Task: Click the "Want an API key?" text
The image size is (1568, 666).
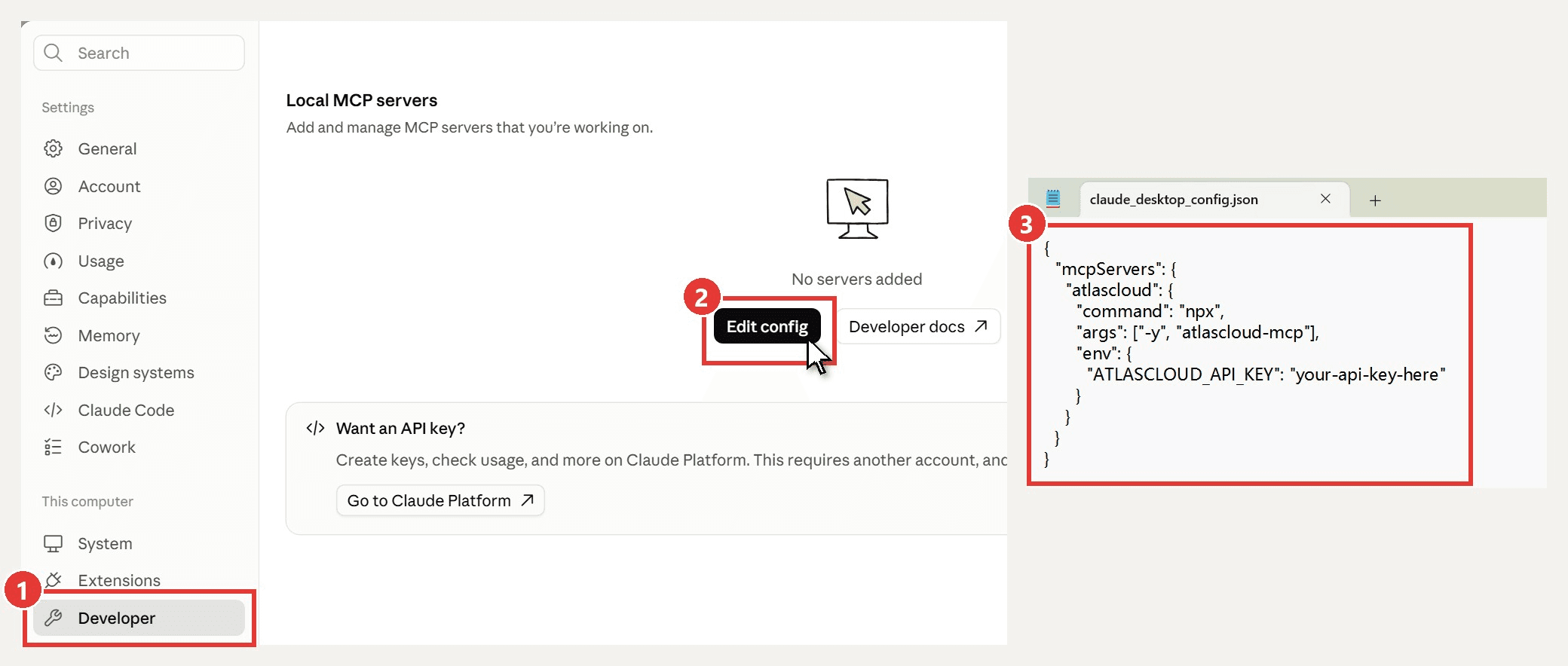Action: [x=400, y=428]
